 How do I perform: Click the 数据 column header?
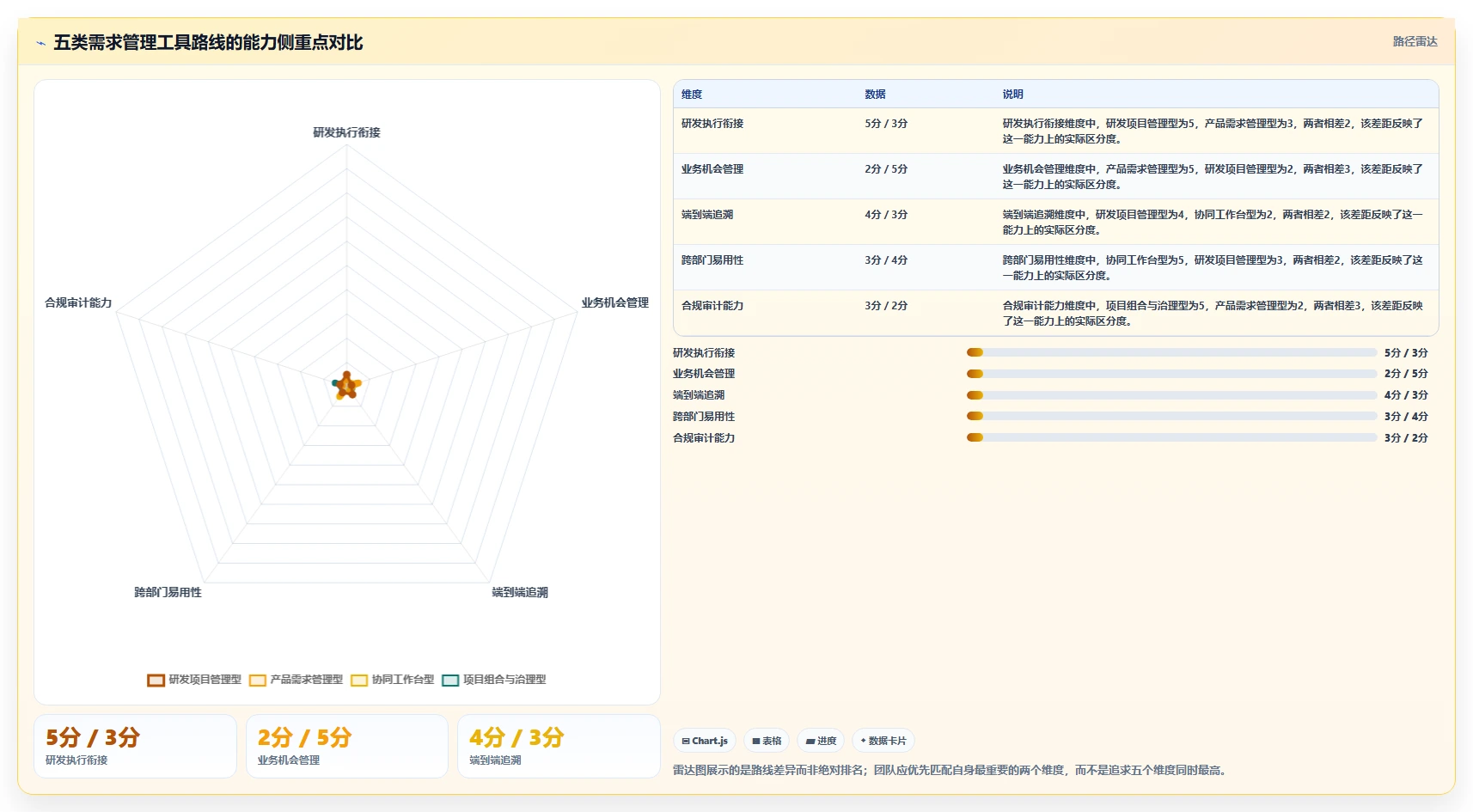click(875, 95)
